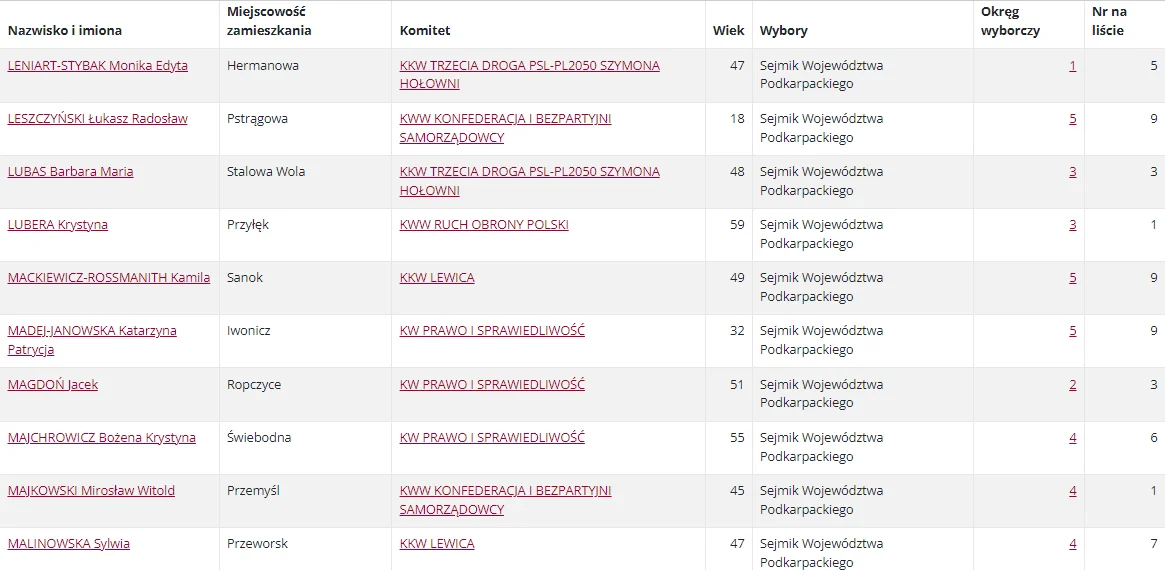Click Trzecia Droga committee in Hermanowa row
This screenshot has width=1165, height=570.
(x=530, y=74)
